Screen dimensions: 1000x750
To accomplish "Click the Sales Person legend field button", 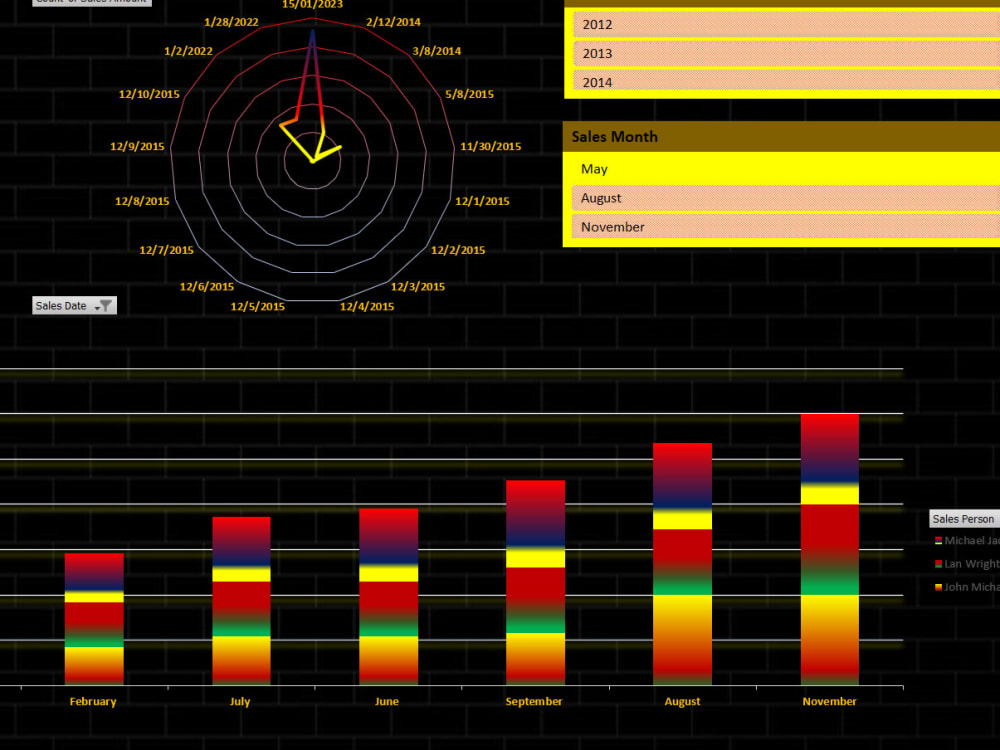I will [964, 519].
